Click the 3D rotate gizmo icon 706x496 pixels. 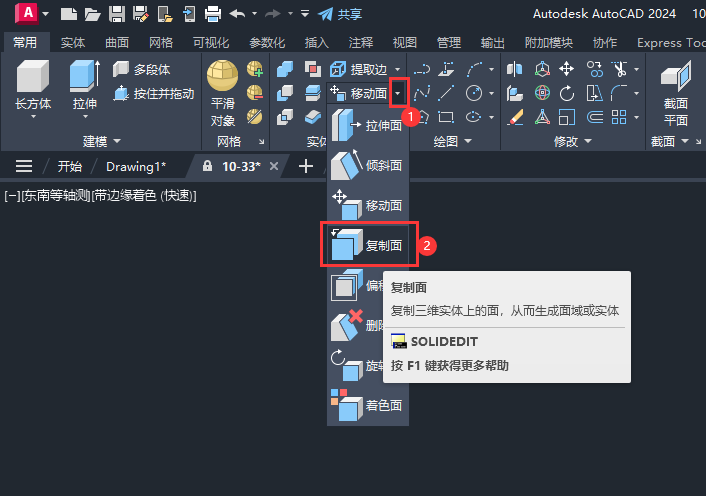(x=542, y=93)
